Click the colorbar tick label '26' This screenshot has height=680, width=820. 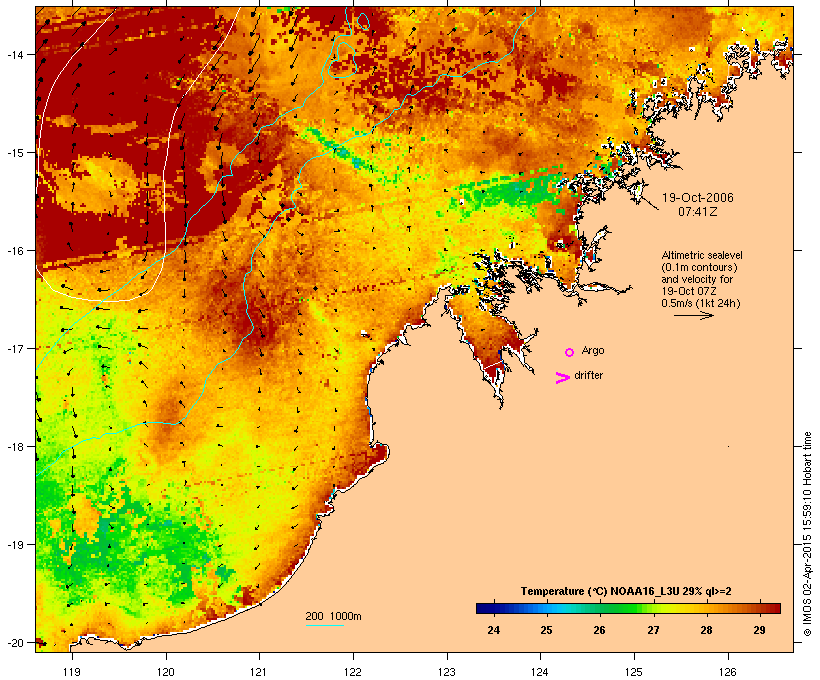[599, 630]
